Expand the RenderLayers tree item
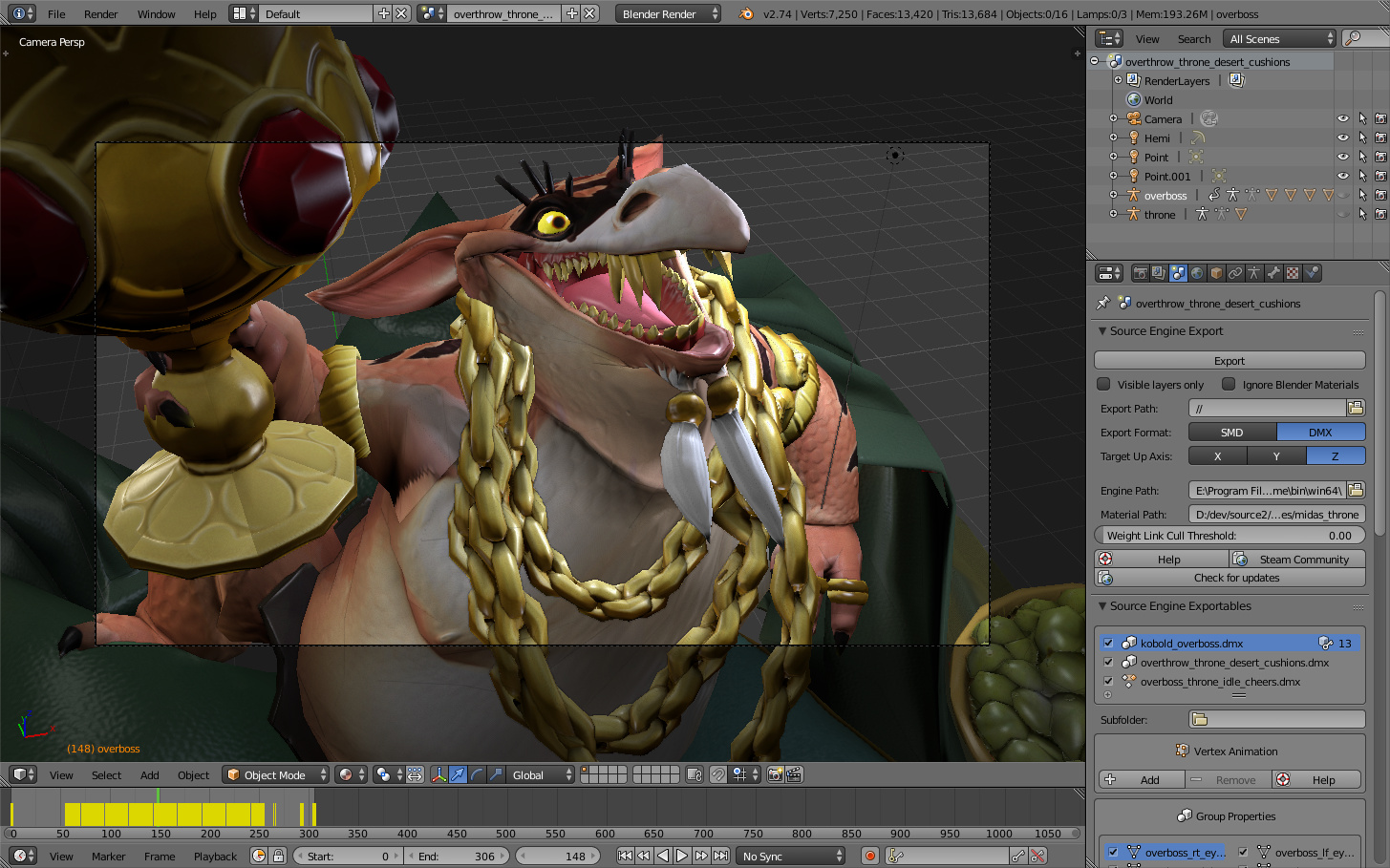 1118,80
